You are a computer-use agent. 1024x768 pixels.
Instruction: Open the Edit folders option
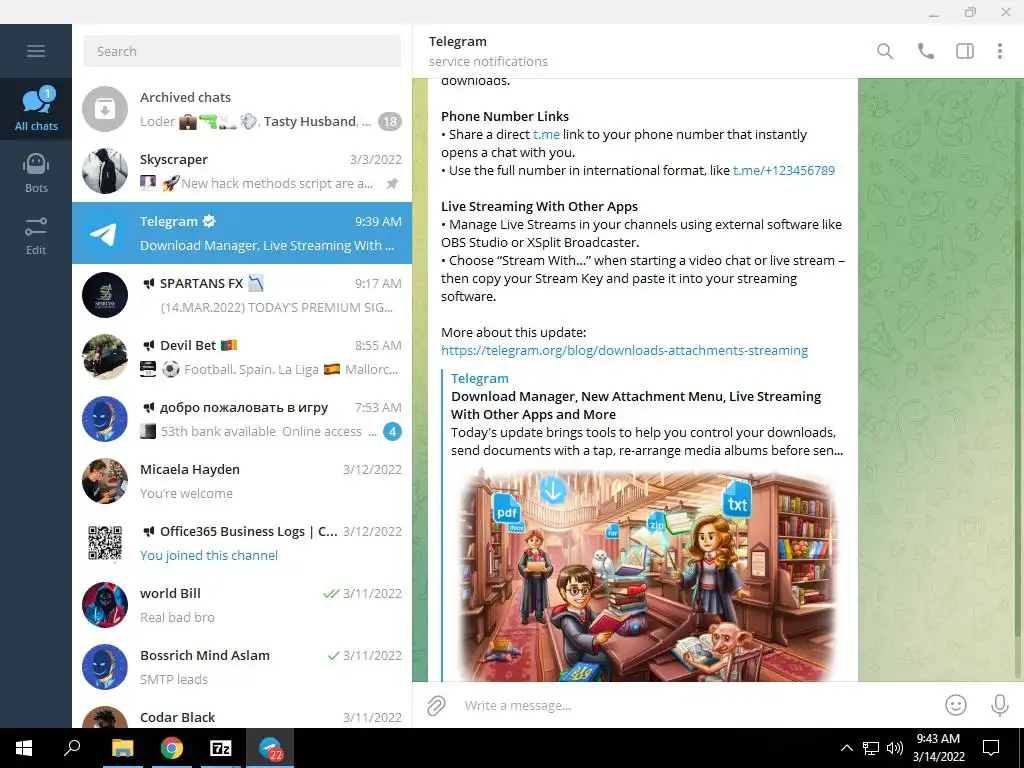tap(36, 235)
